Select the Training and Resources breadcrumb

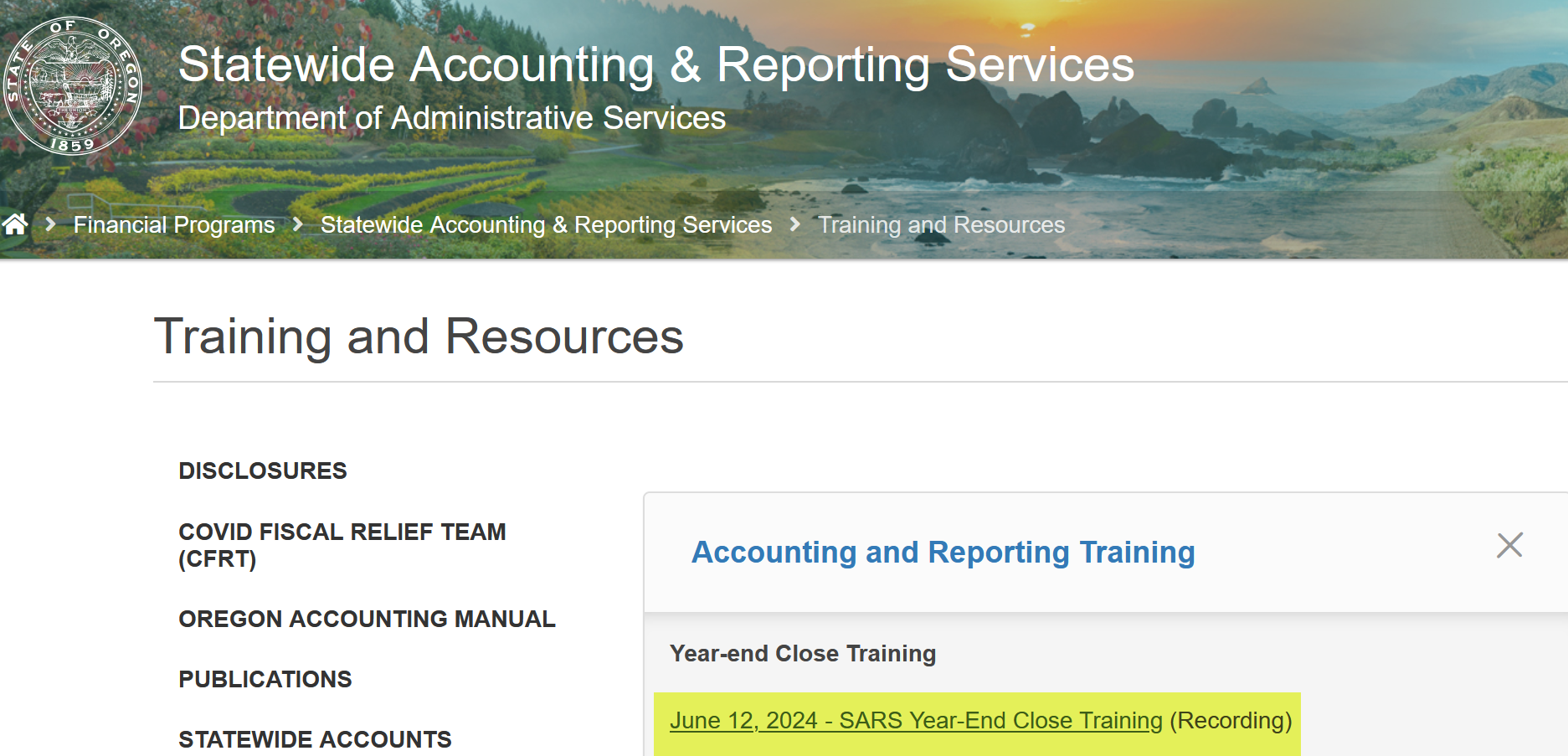coord(941,224)
